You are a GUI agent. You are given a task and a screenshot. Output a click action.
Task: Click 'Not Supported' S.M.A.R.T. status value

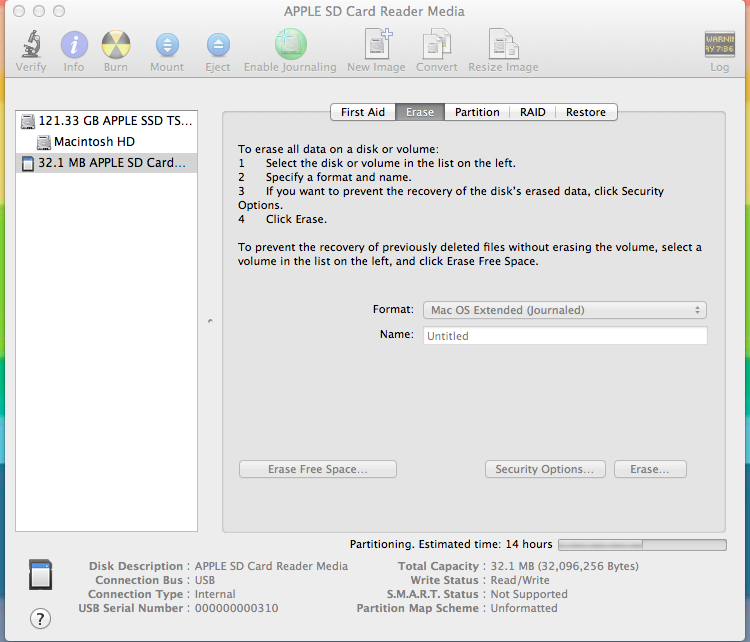click(x=529, y=594)
